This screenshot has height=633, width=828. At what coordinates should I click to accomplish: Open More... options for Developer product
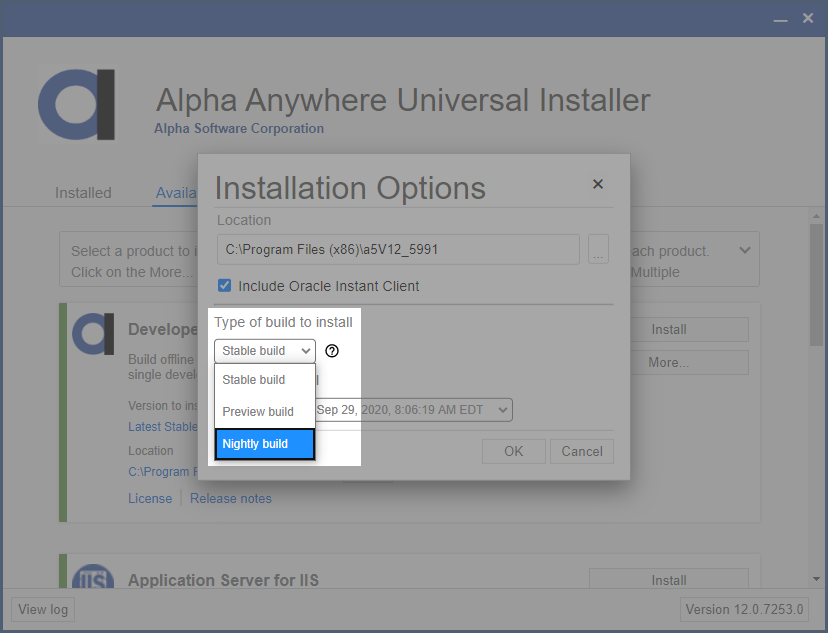click(689, 362)
